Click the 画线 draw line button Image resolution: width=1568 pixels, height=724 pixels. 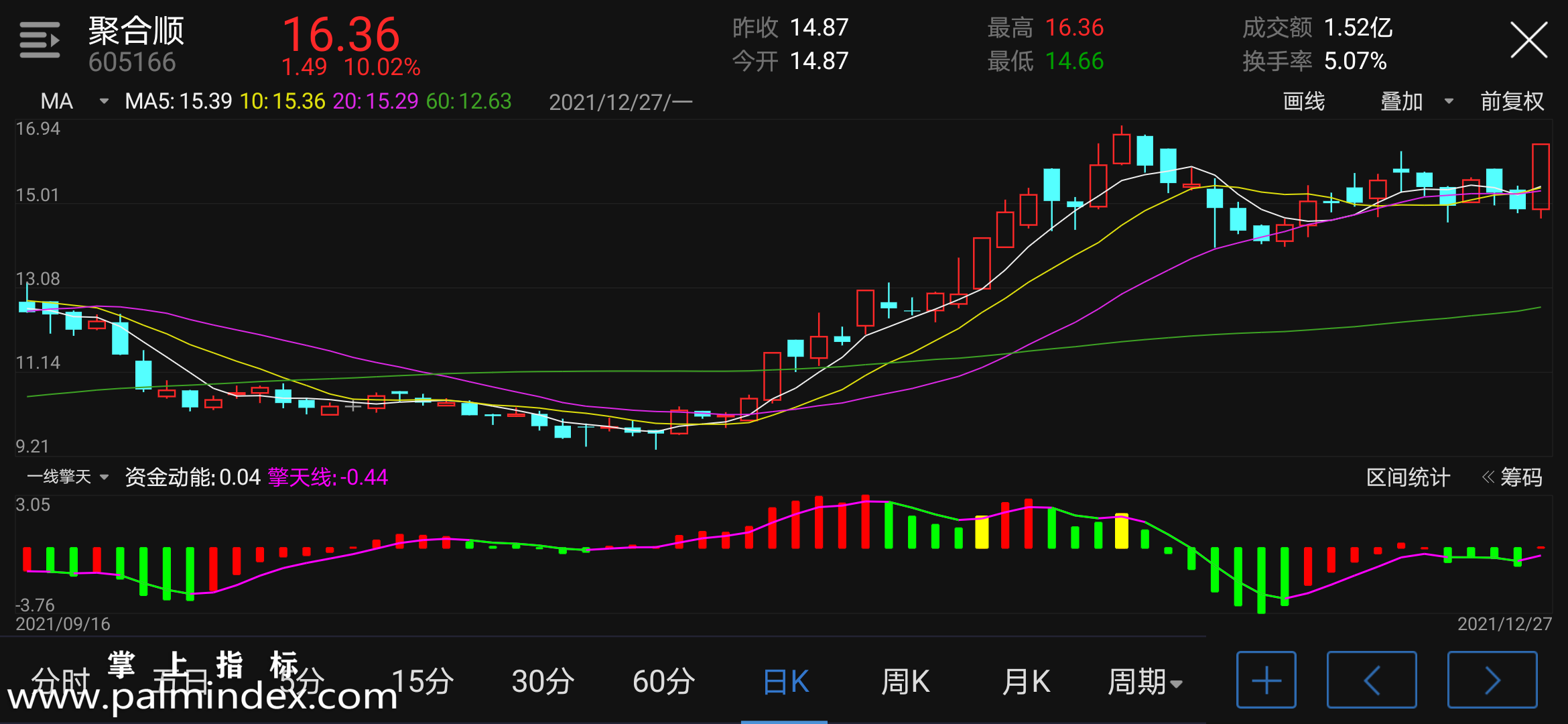[x=1303, y=101]
